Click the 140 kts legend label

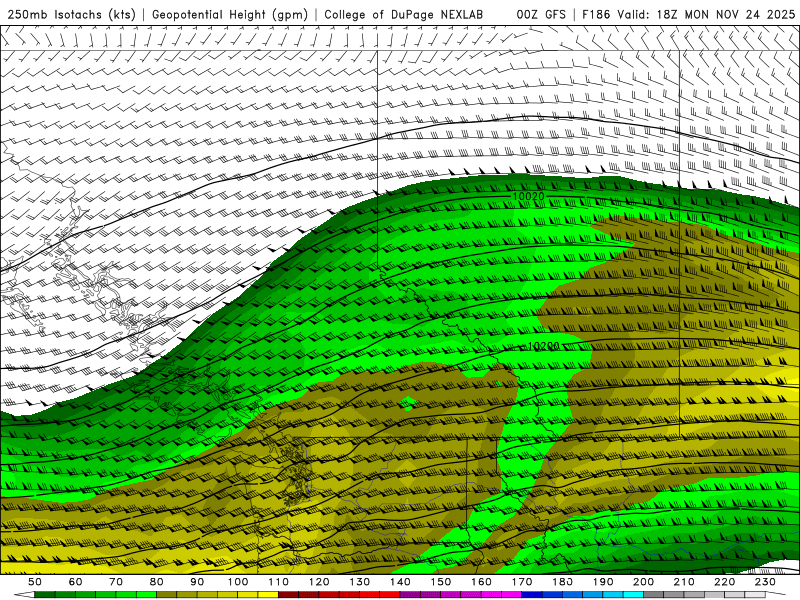pos(400,582)
